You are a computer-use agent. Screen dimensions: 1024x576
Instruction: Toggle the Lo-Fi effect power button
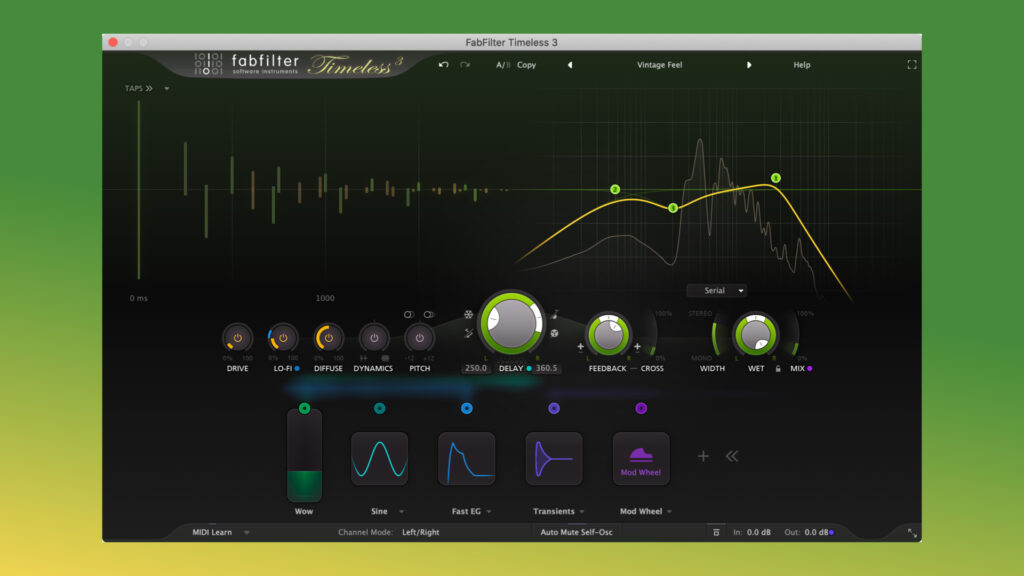(x=283, y=338)
